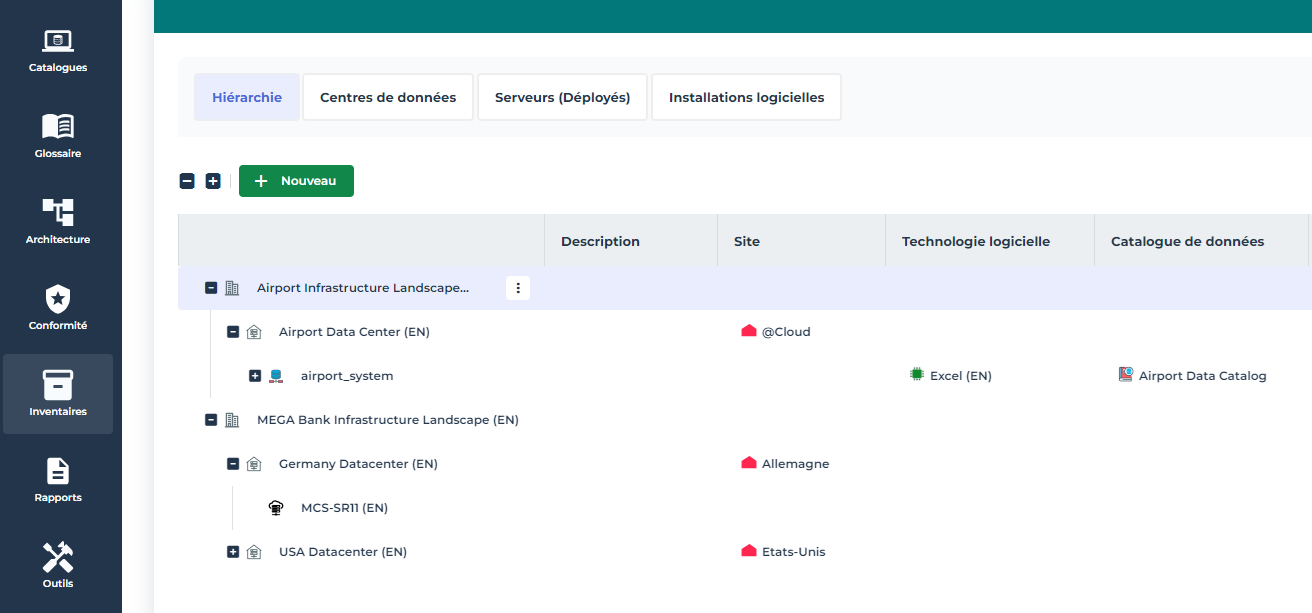Click the Airport Data Catalog icon
Screen dimensions: 1312x613
[1126, 375]
